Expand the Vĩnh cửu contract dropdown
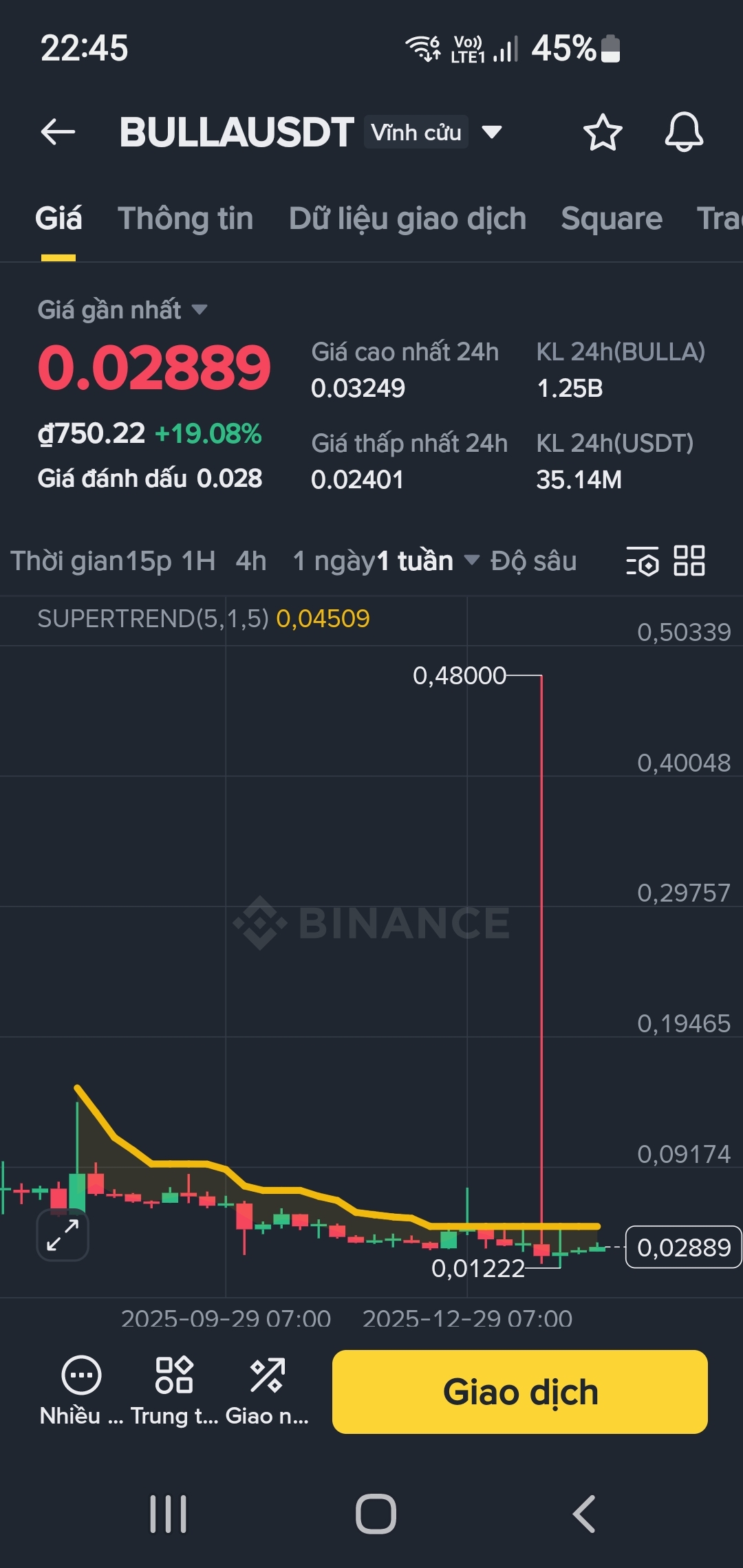743x1568 pixels. pyautogui.click(x=491, y=132)
